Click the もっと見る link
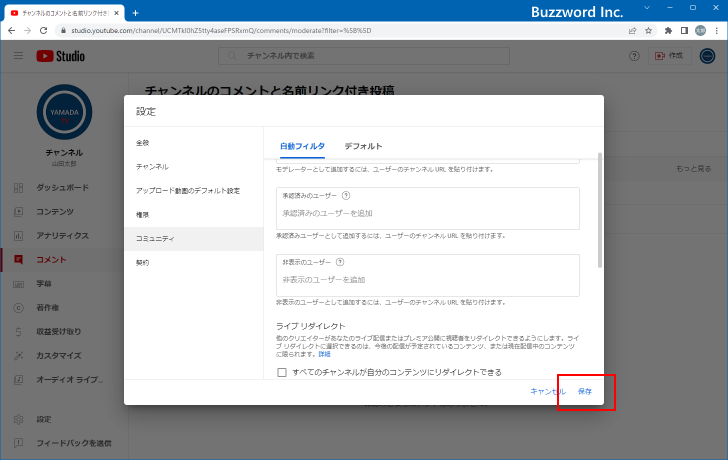 pyautogui.click(x=693, y=169)
